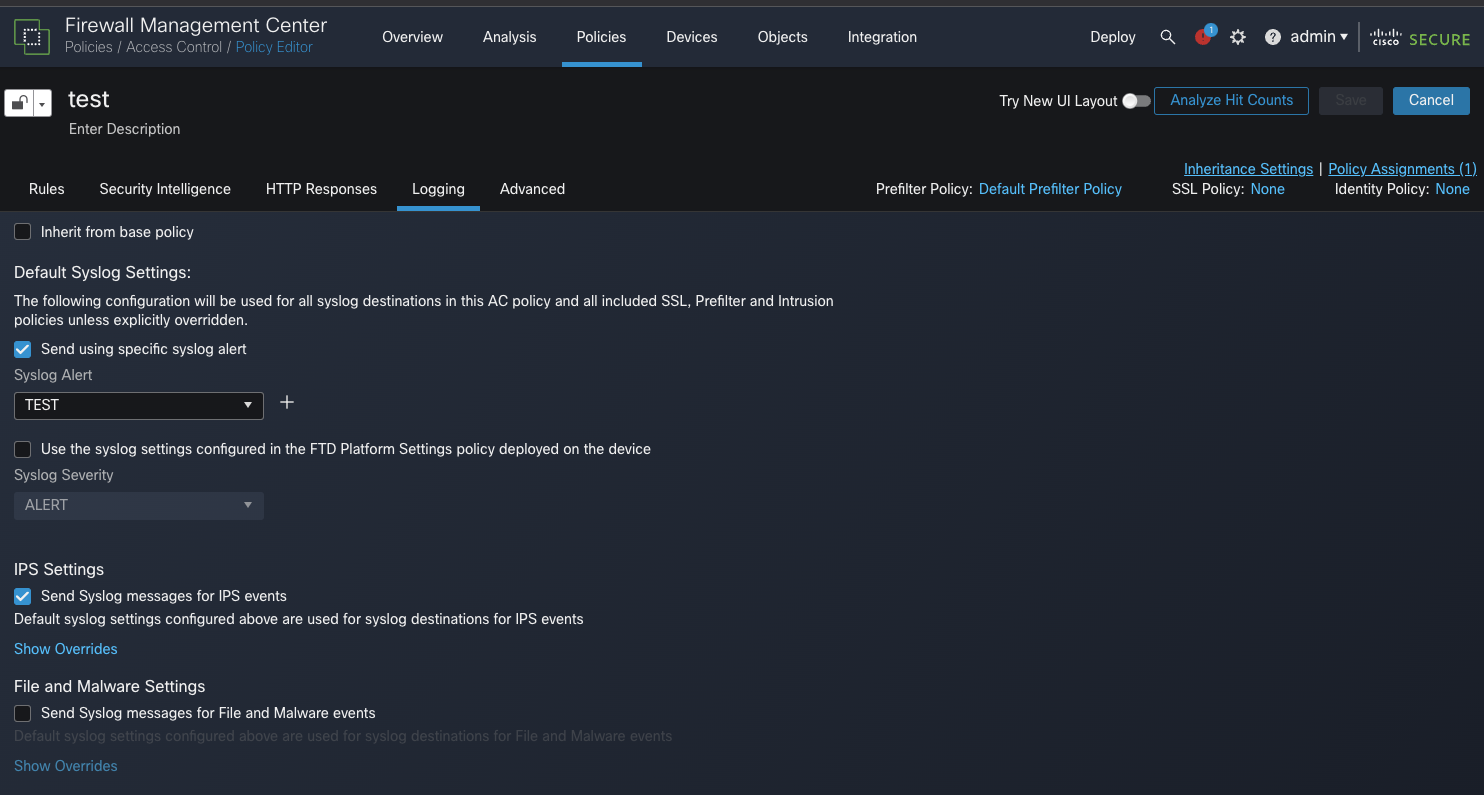Open the search with the magnifier icon
The width and height of the screenshot is (1484, 795).
[1168, 37]
